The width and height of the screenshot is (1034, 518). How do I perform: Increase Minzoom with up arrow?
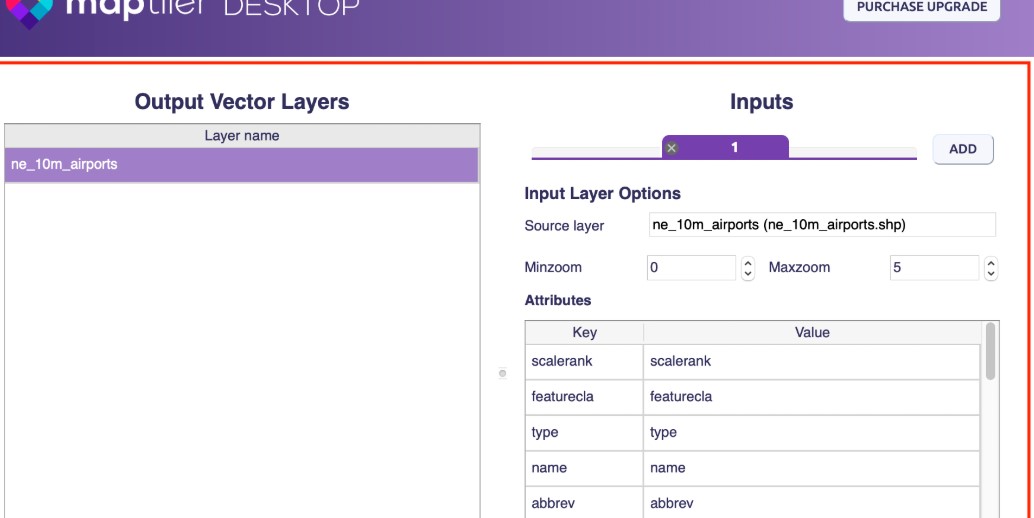coord(748,262)
